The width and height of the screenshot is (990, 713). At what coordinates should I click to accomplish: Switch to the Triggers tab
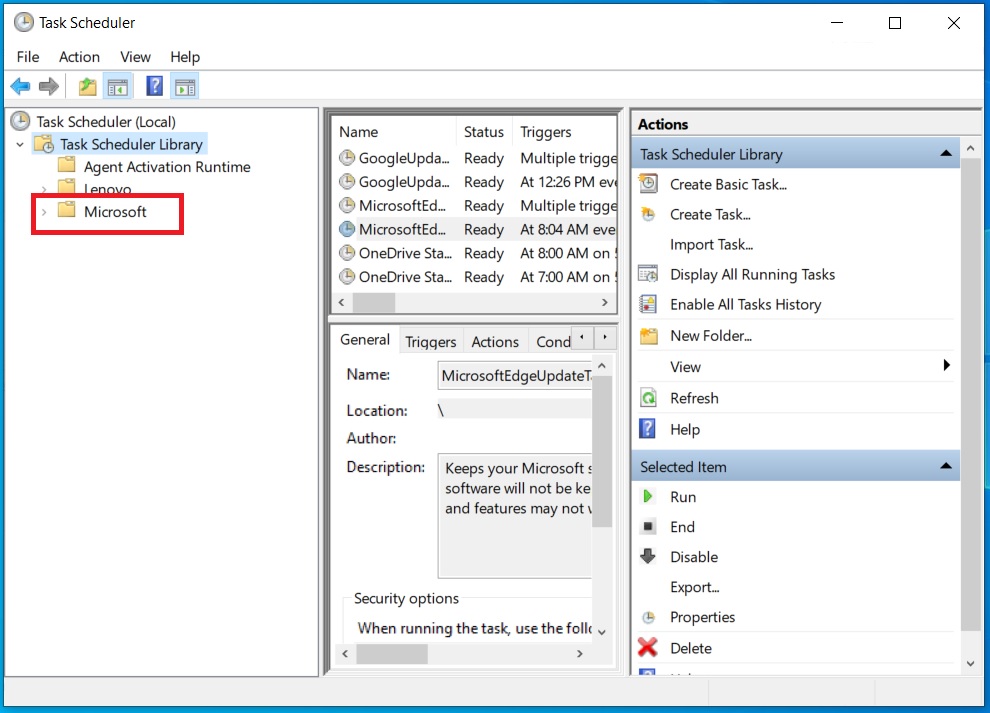tap(431, 341)
